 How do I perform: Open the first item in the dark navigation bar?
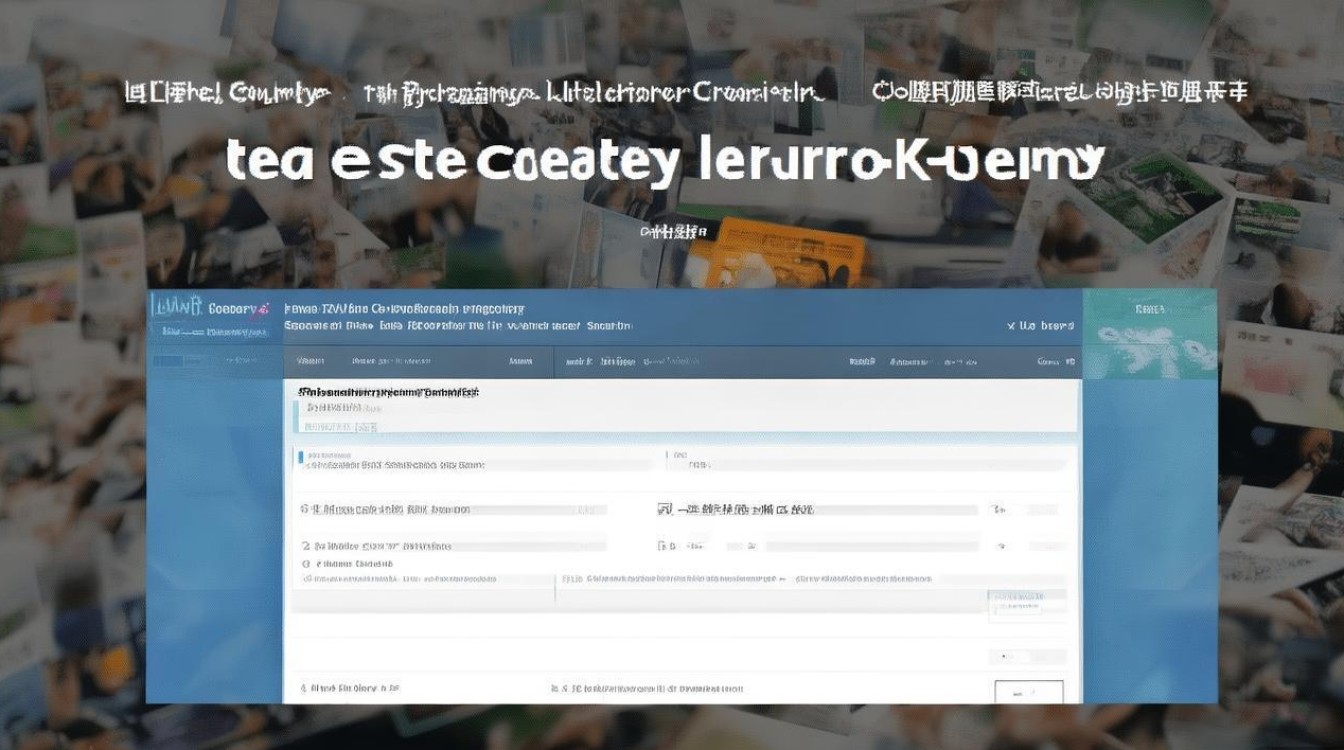tap(310, 361)
